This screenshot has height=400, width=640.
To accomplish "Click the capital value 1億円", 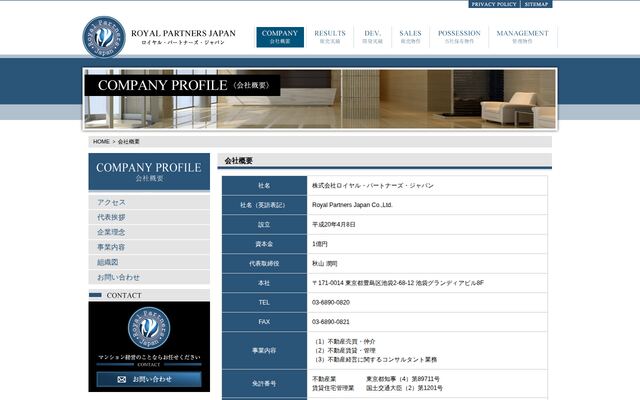I will click(320, 244).
